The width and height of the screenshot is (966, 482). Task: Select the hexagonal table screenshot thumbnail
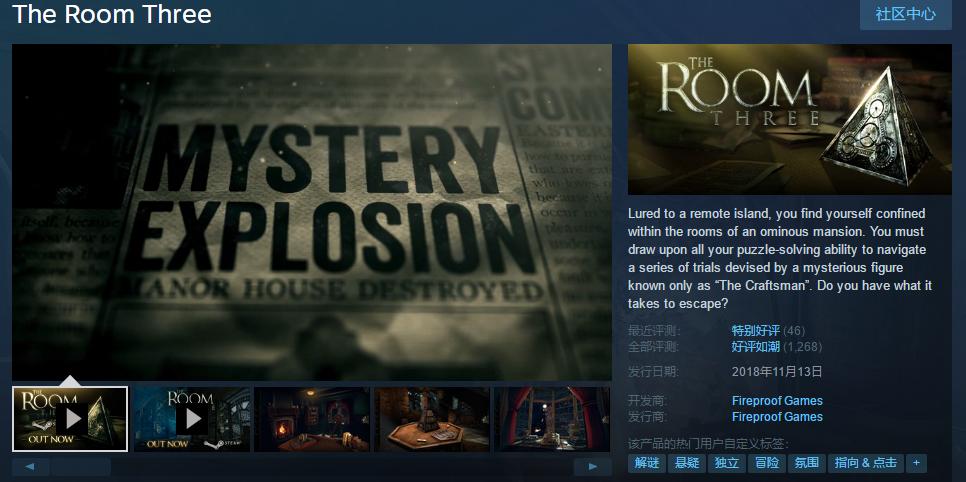(x=432, y=419)
